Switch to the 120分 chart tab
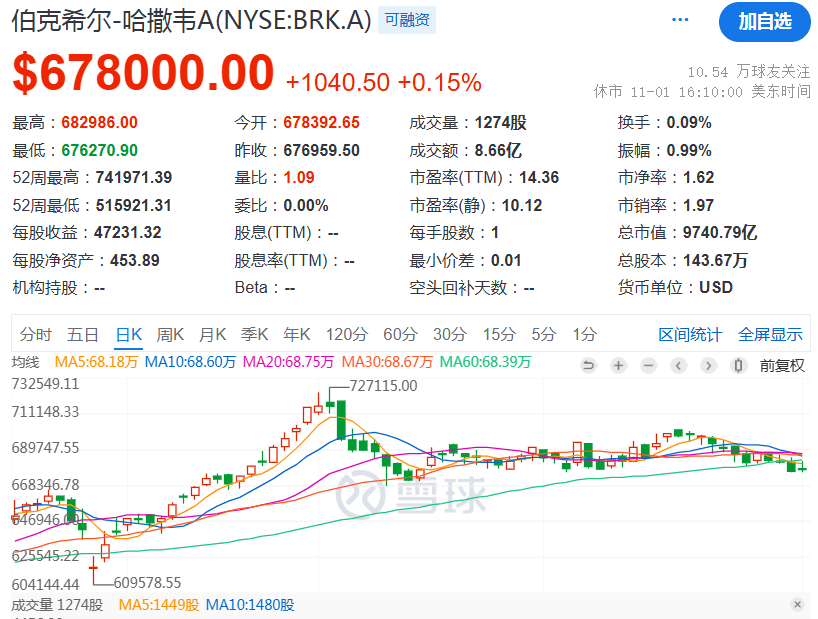Viewport: 818px width, 619px height. coord(347,334)
